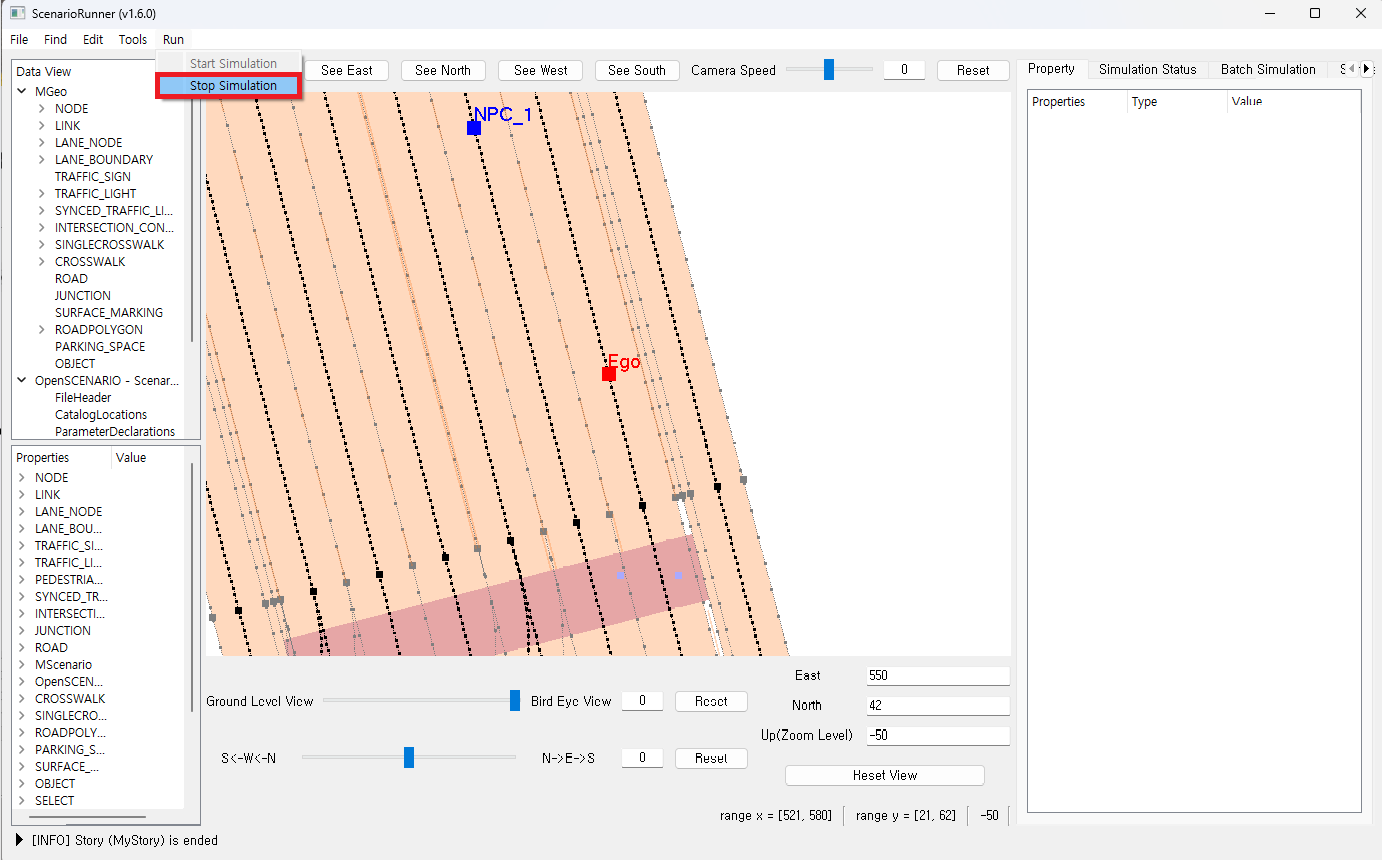Image resolution: width=1382 pixels, height=860 pixels.
Task: Click the Camera Speed slider handle
Action: [x=829, y=70]
